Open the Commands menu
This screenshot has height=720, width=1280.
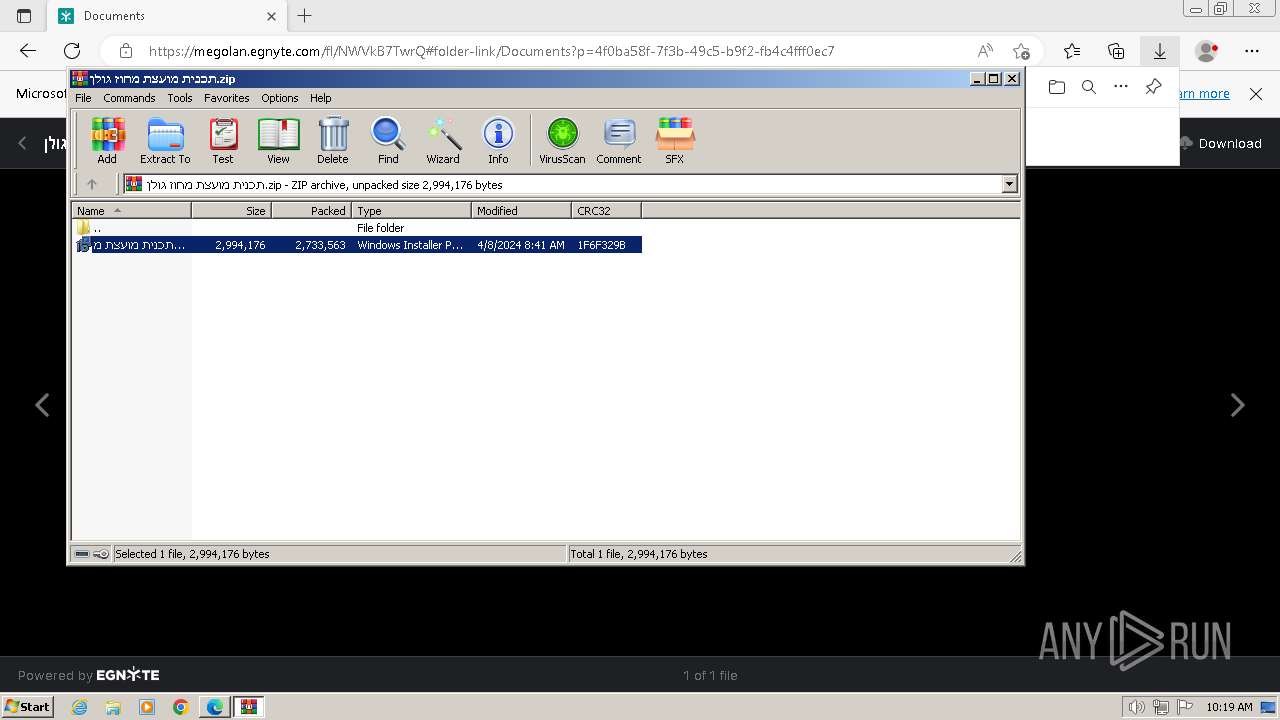(129, 98)
